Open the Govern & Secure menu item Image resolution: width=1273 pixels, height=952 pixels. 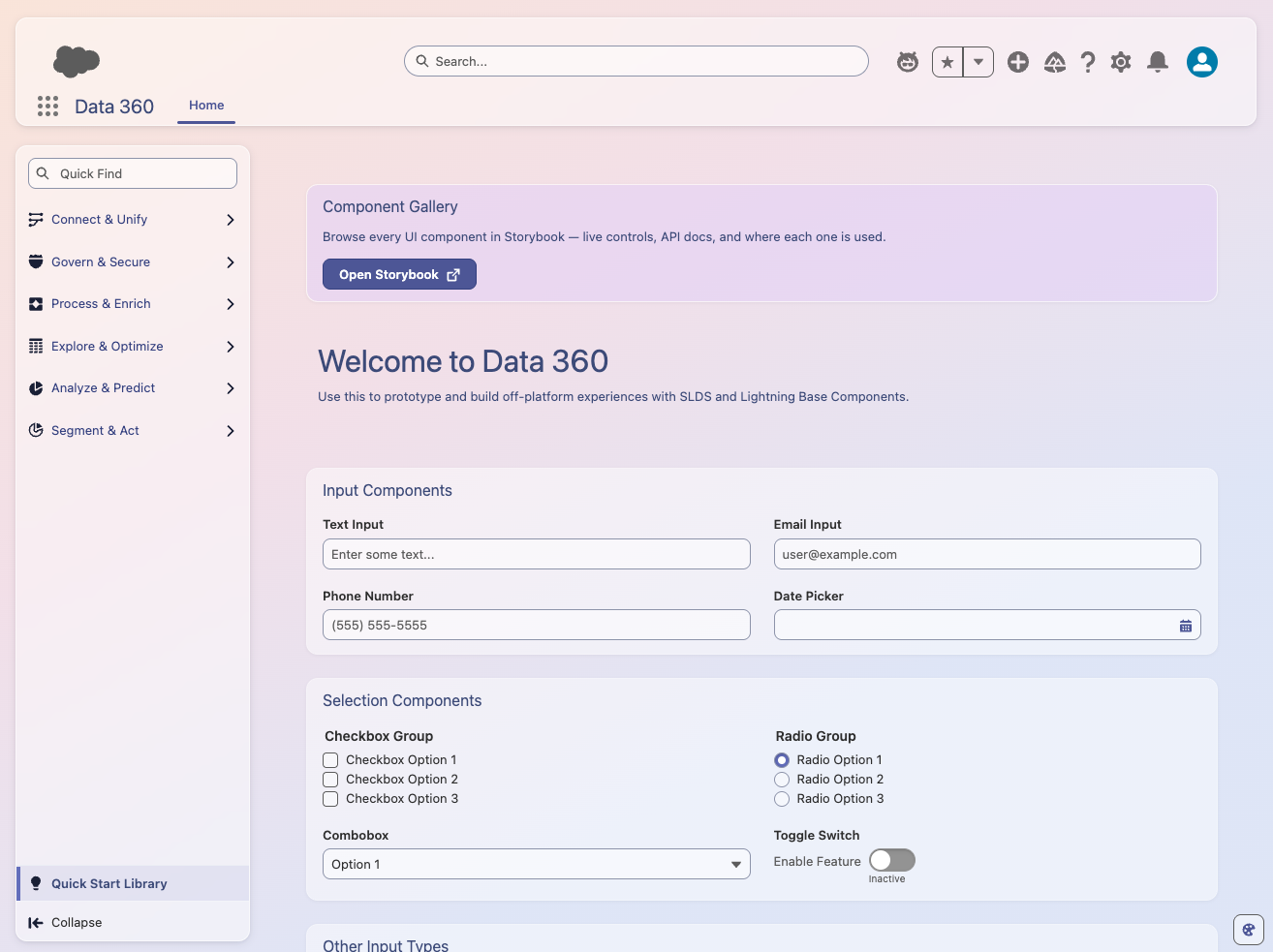point(133,262)
